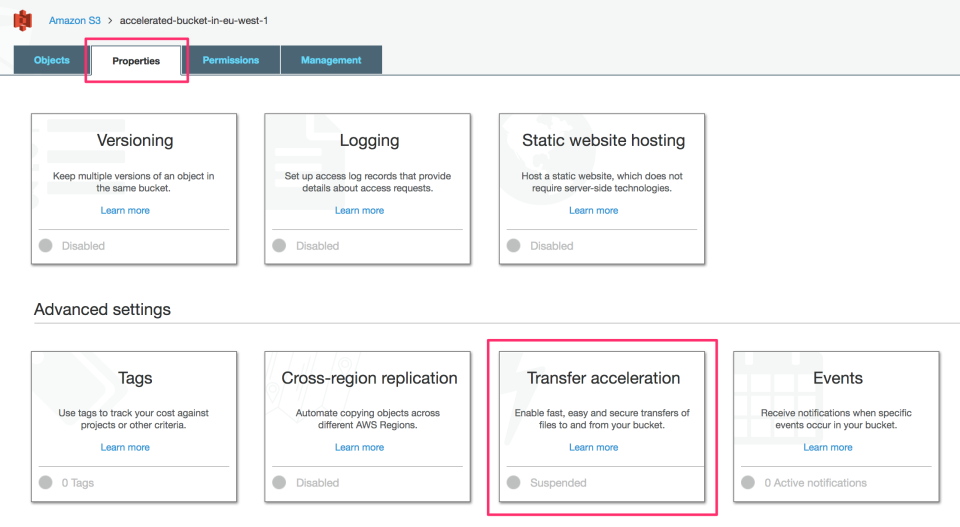The image size is (960, 527).
Task: Click the '0 Tags' status text
Action: point(78,483)
